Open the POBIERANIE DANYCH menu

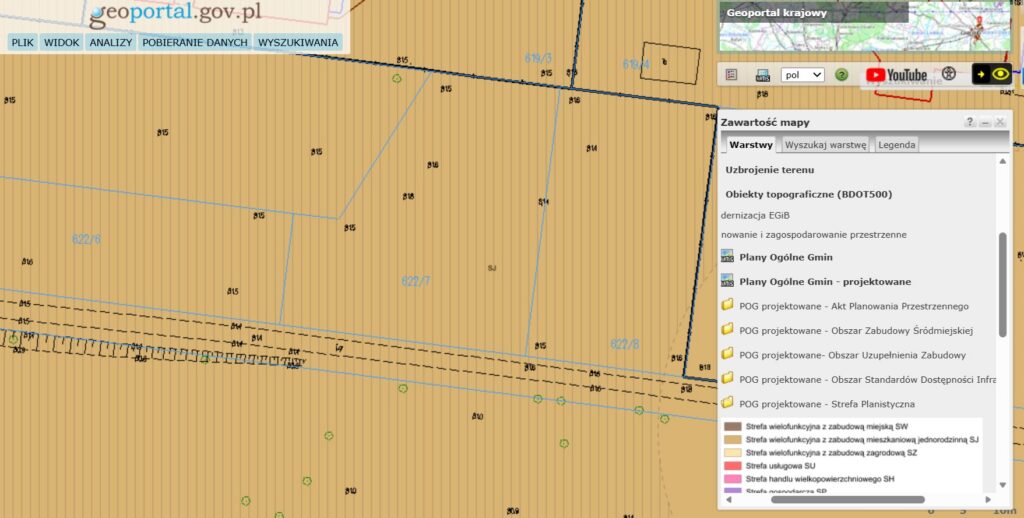tap(195, 43)
